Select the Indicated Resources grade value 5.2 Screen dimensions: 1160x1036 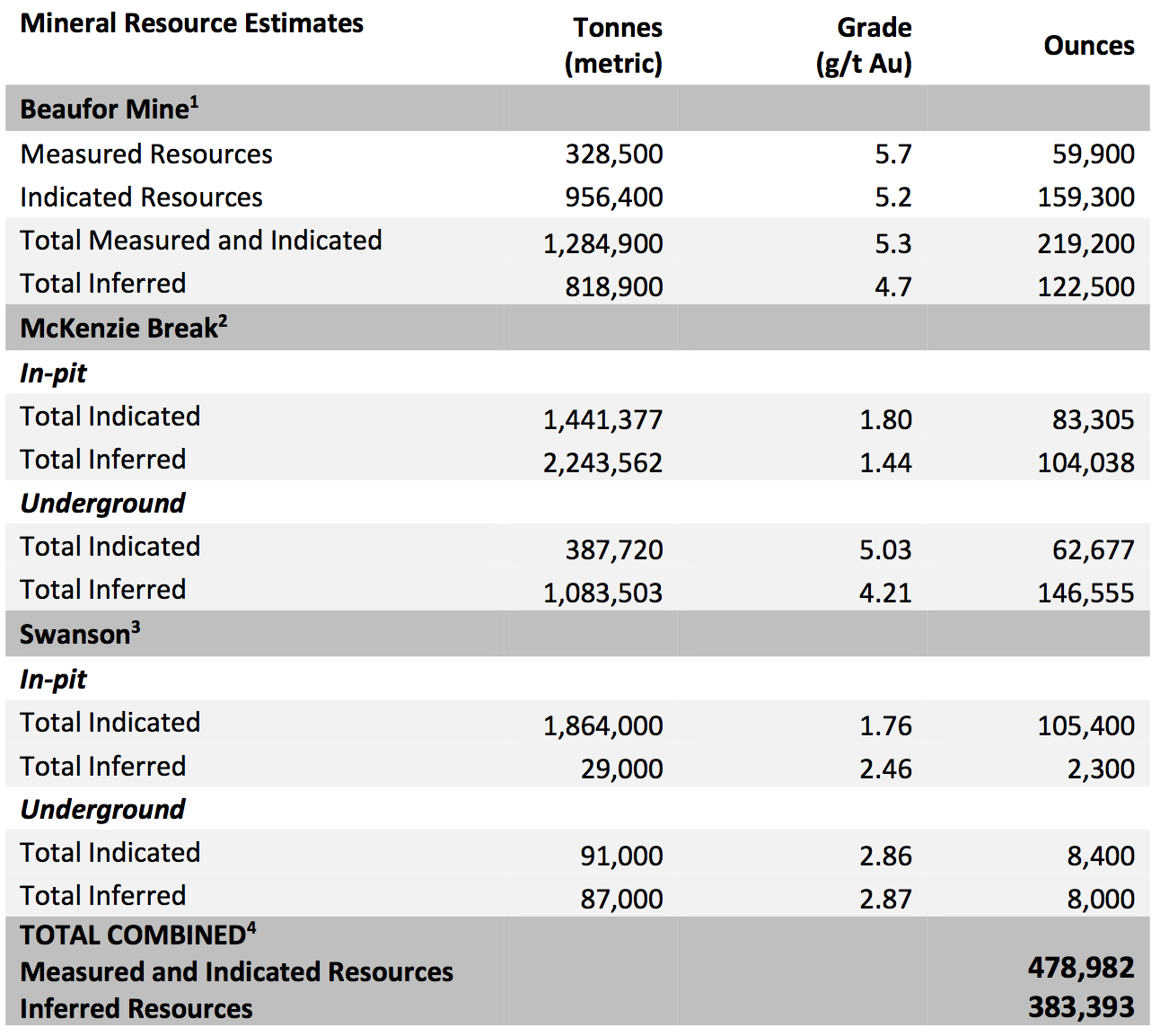[x=892, y=198]
